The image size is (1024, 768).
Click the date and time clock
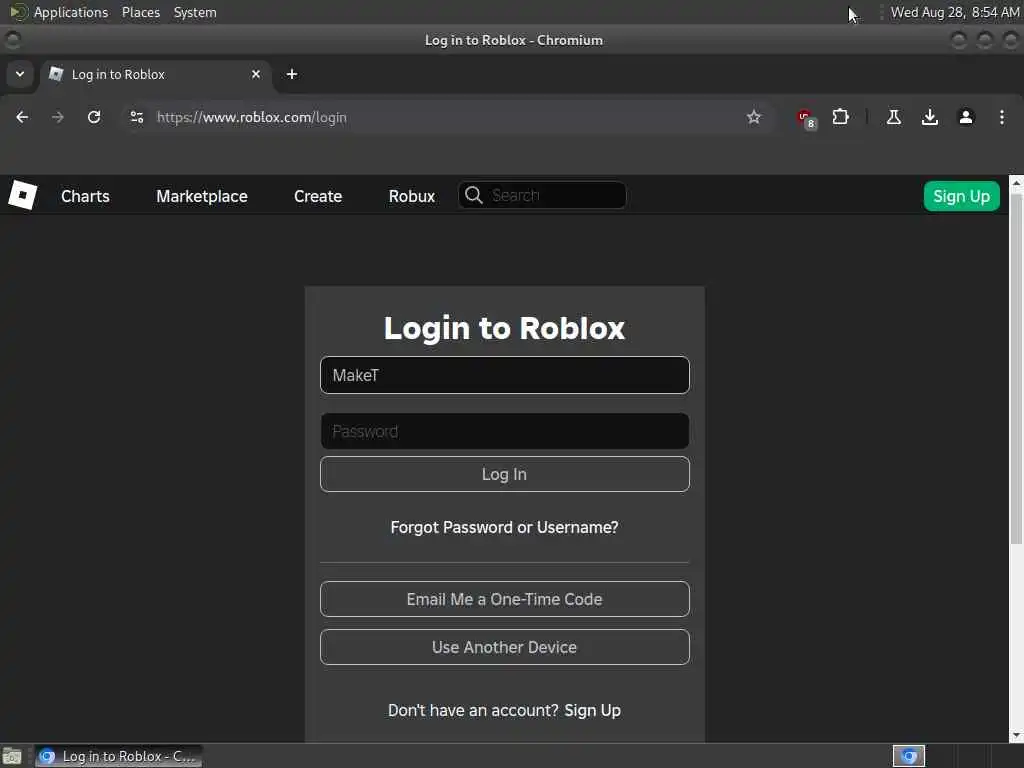955,12
